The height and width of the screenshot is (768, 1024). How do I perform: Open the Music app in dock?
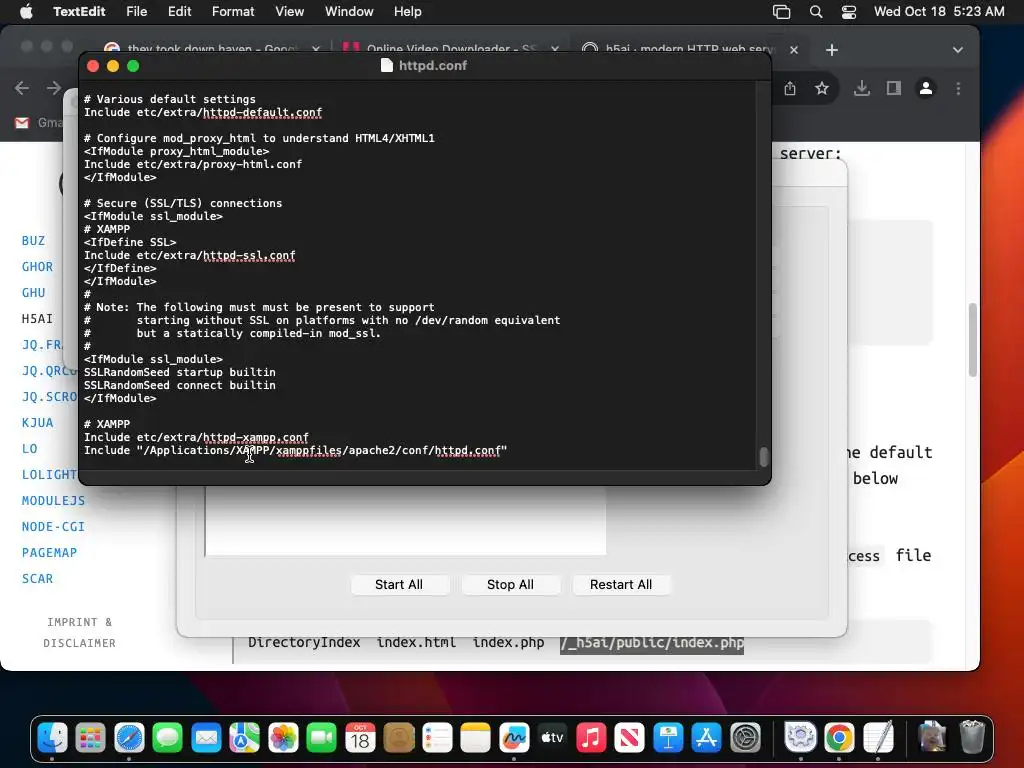coord(591,739)
